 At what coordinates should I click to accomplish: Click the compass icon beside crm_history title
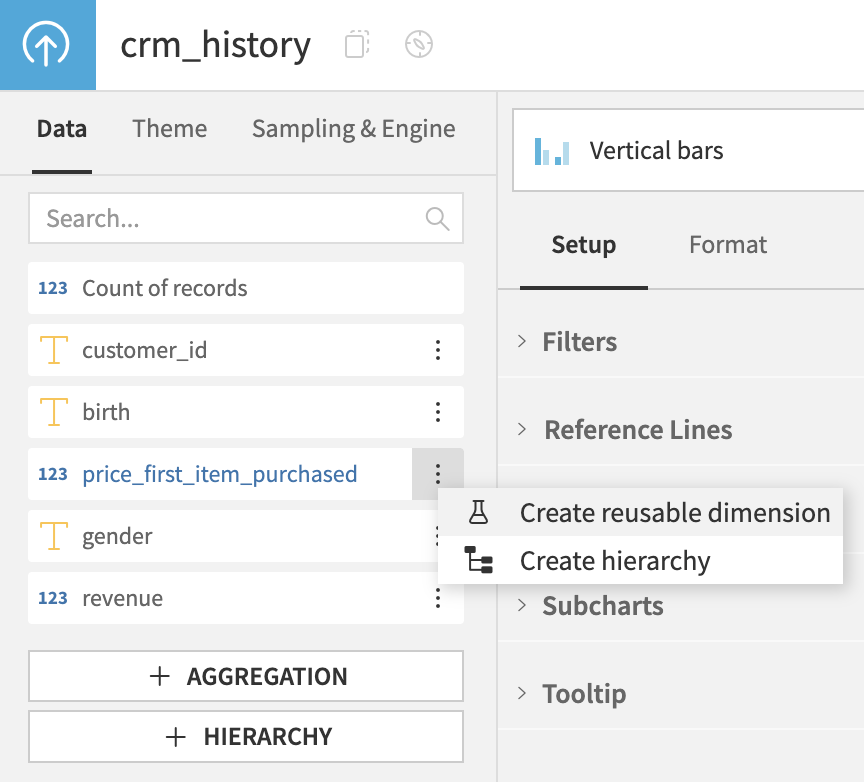418,45
